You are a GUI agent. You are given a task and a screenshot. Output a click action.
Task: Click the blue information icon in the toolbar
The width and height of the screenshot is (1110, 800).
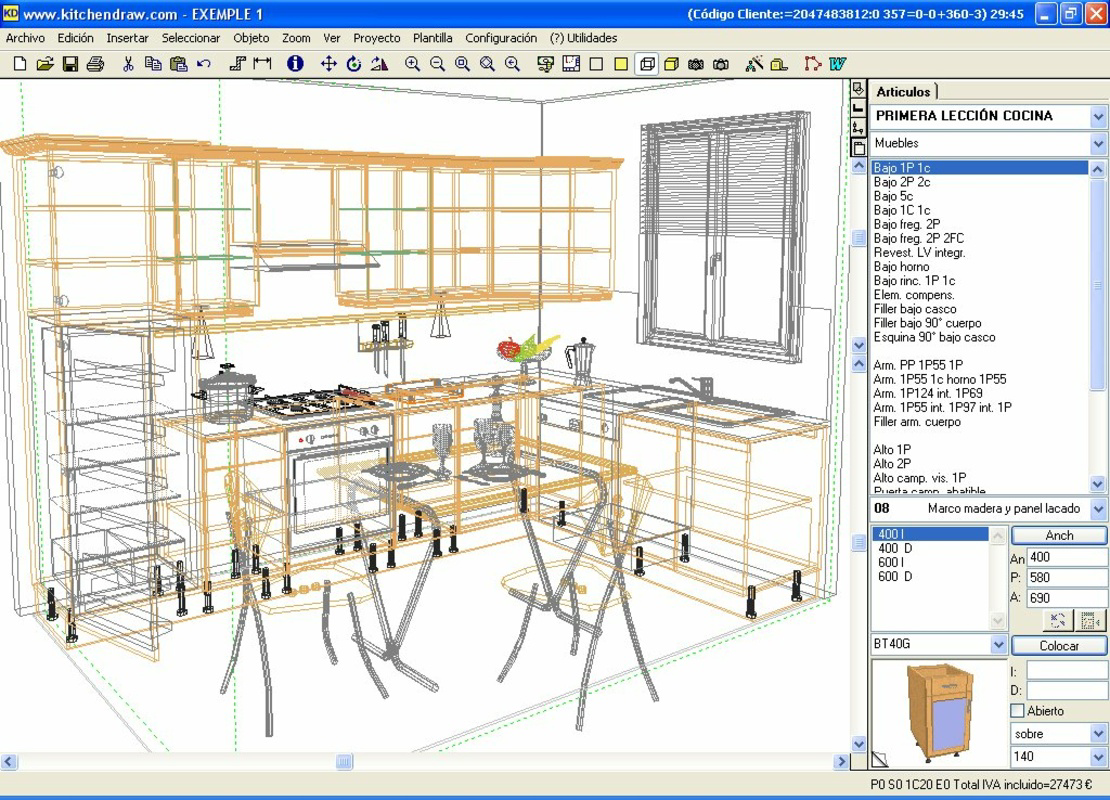click(295, 63)
